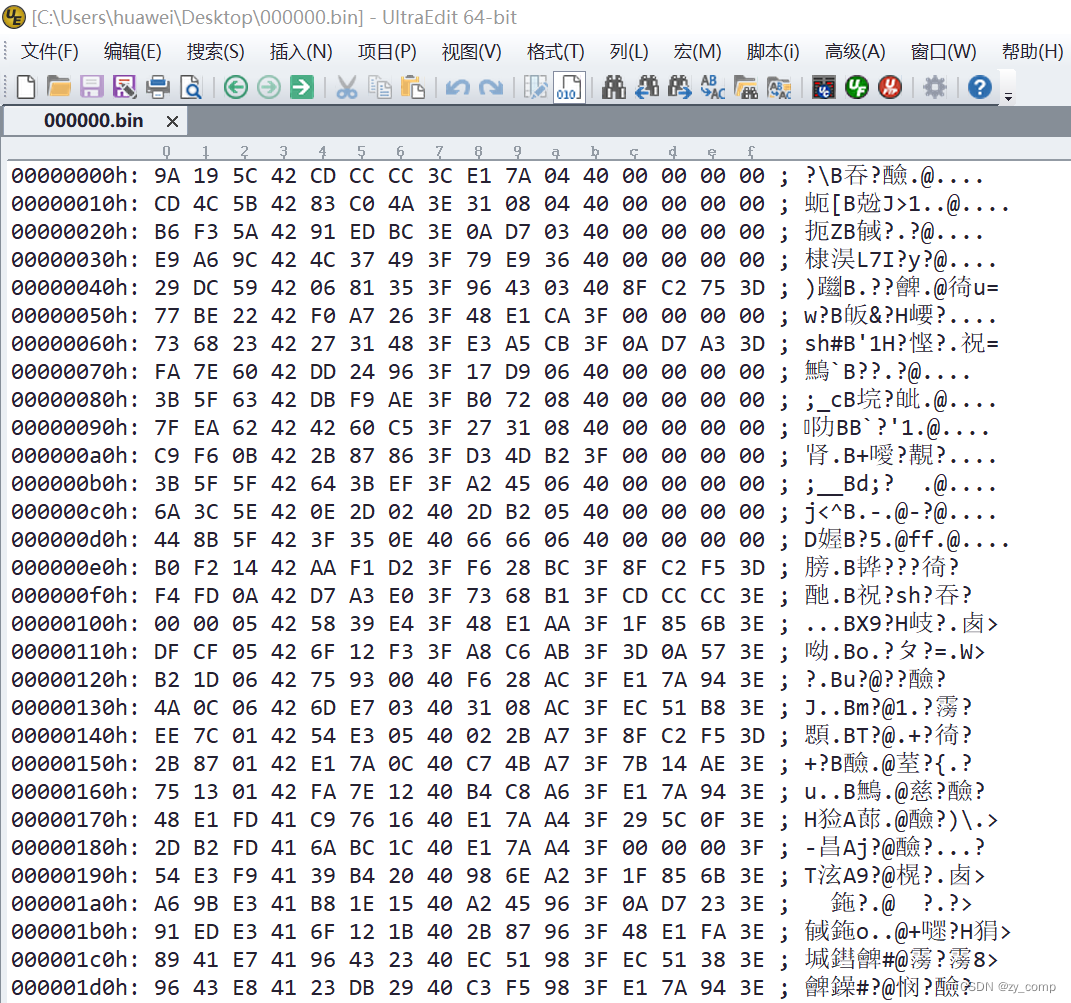1071x1003 pixels.
Task: Click offset label 00000000h:
Action: coord(74,176)
